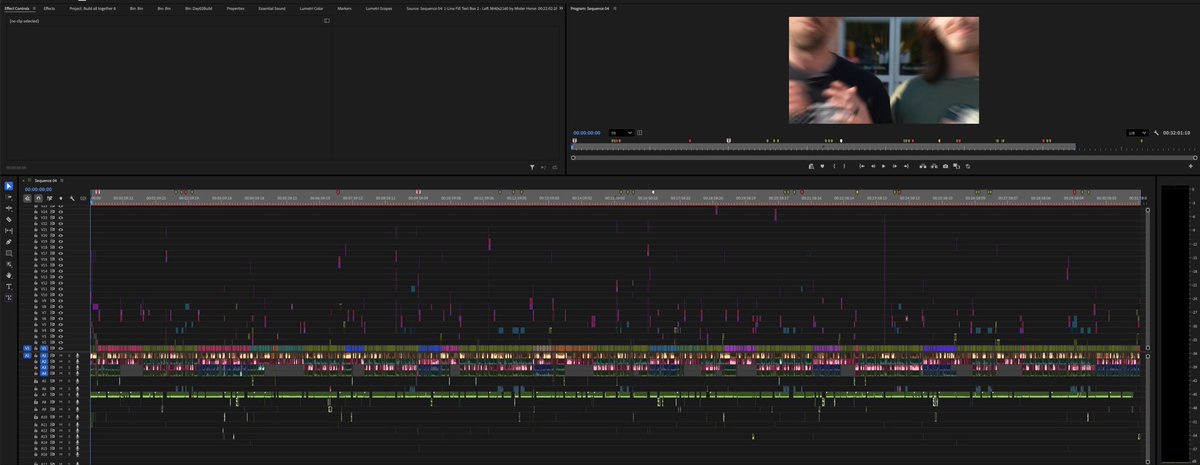
Task: Click the Lift button
Action: click(x=923, y=166)
